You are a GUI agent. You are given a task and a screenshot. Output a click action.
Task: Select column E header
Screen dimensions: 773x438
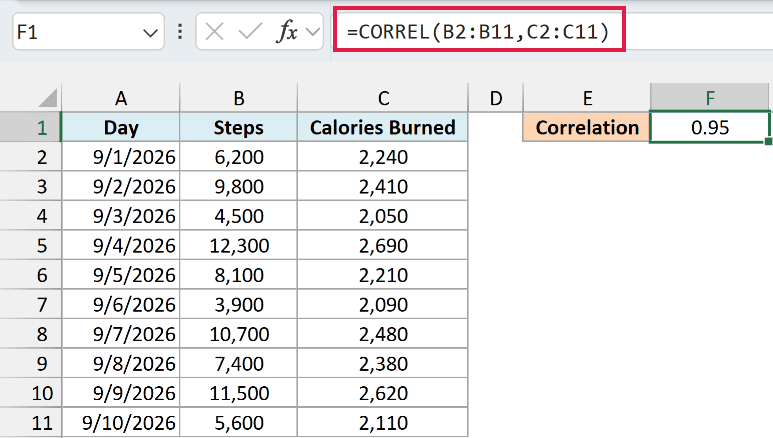click(587, 98)
